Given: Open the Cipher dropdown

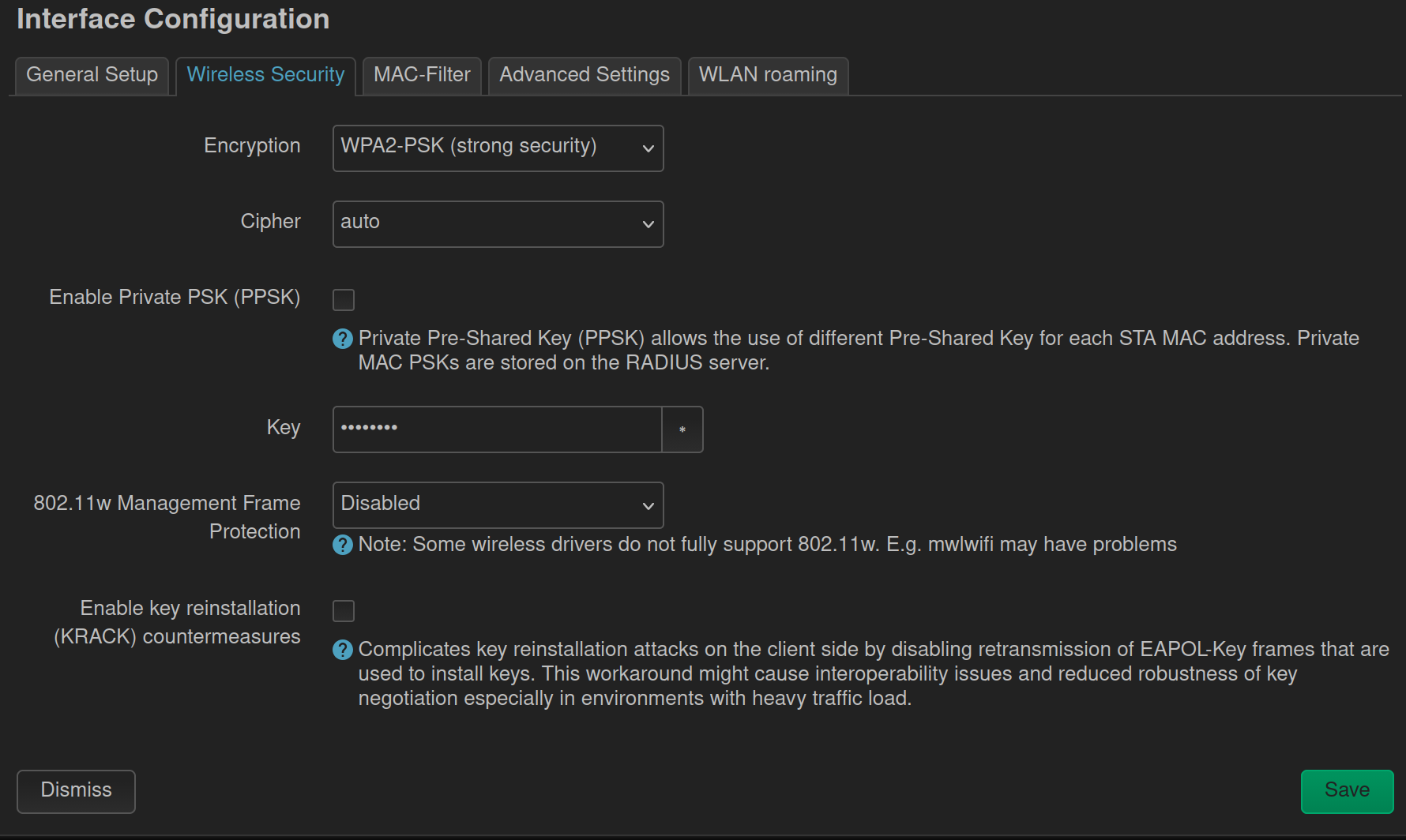Looking at the screenshot, I should click(498, 224).
